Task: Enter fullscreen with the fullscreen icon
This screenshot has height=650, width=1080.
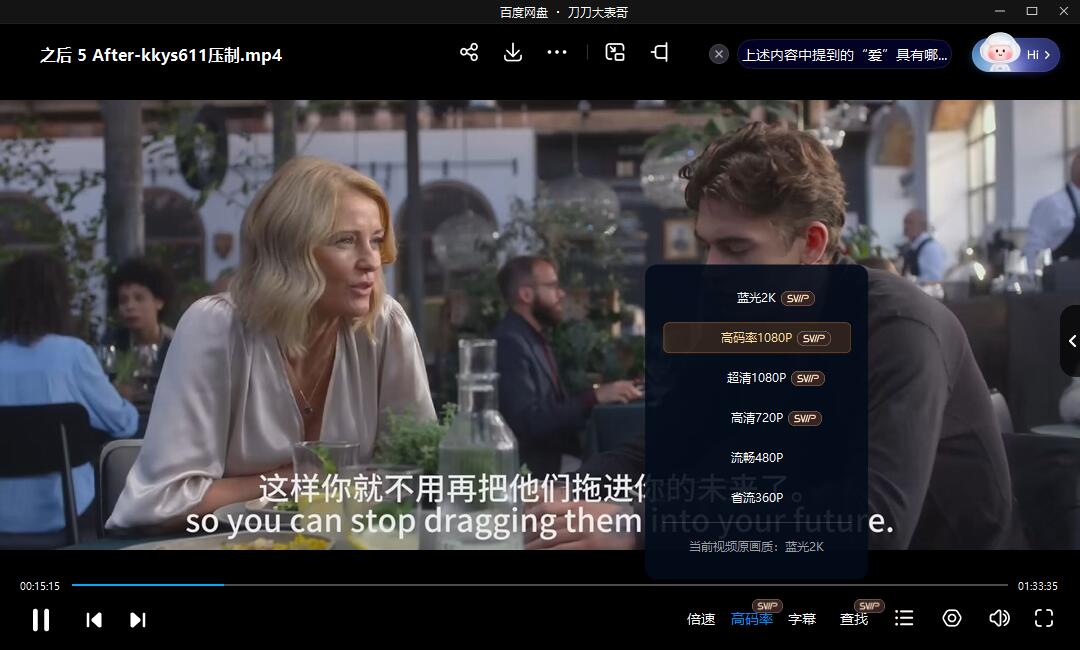Action: click(x=1044, y=618)
